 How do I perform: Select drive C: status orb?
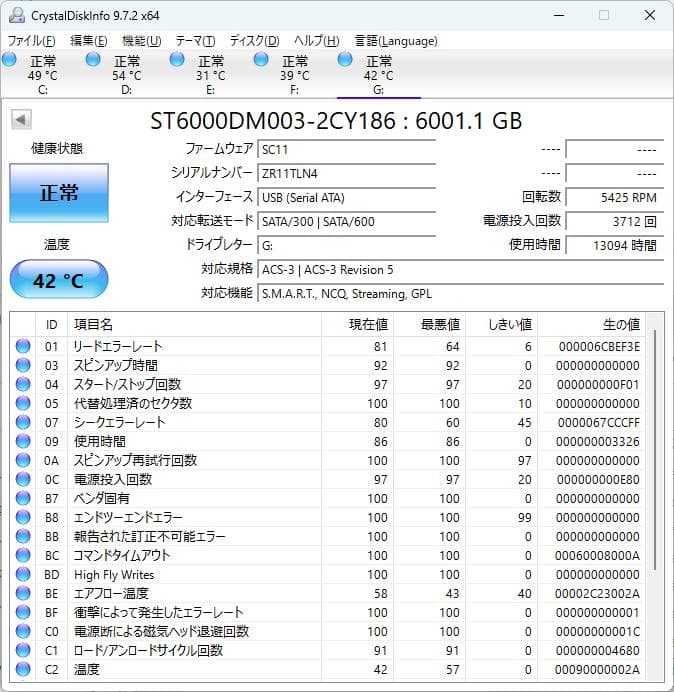[10, 60]
